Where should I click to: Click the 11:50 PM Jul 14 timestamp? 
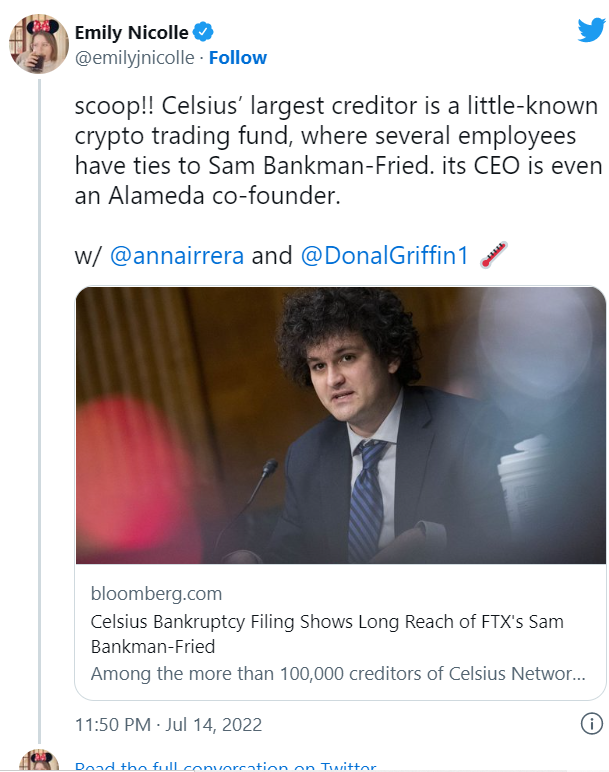(168, 723)
